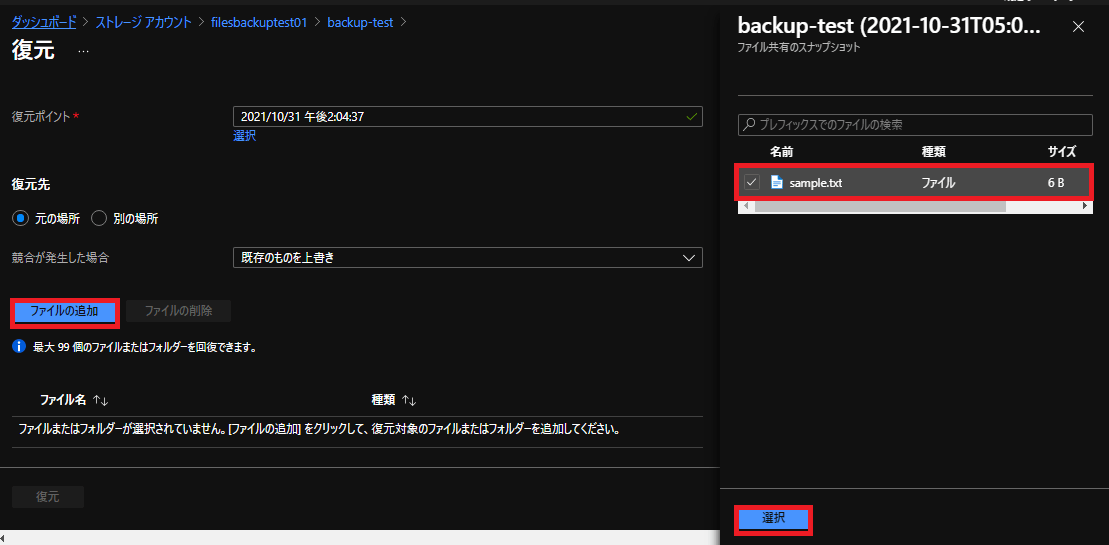Click the info icon about 99 files
Screen dimensions: 1109x545
coord(20,347)
